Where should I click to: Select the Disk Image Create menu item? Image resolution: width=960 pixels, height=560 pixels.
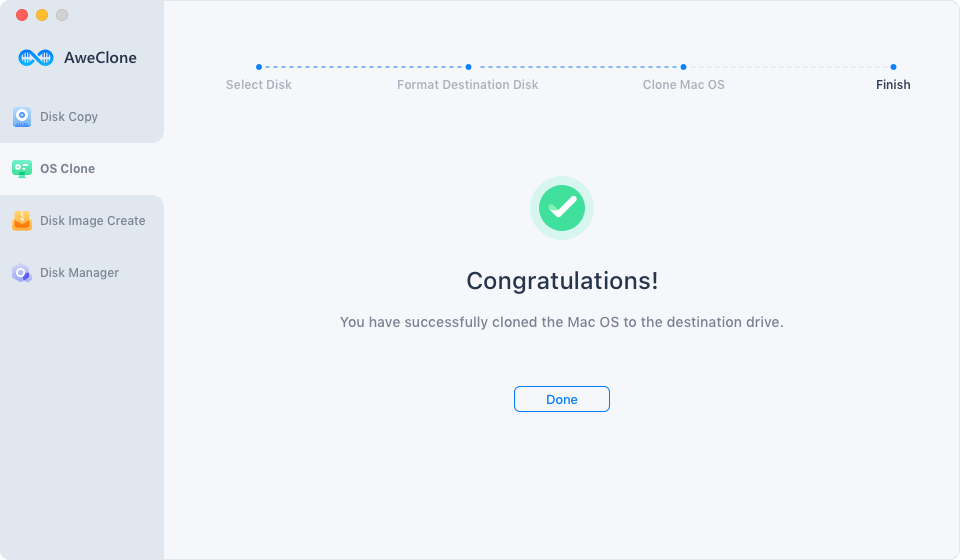pyautogui.click(x=82, y=220)
